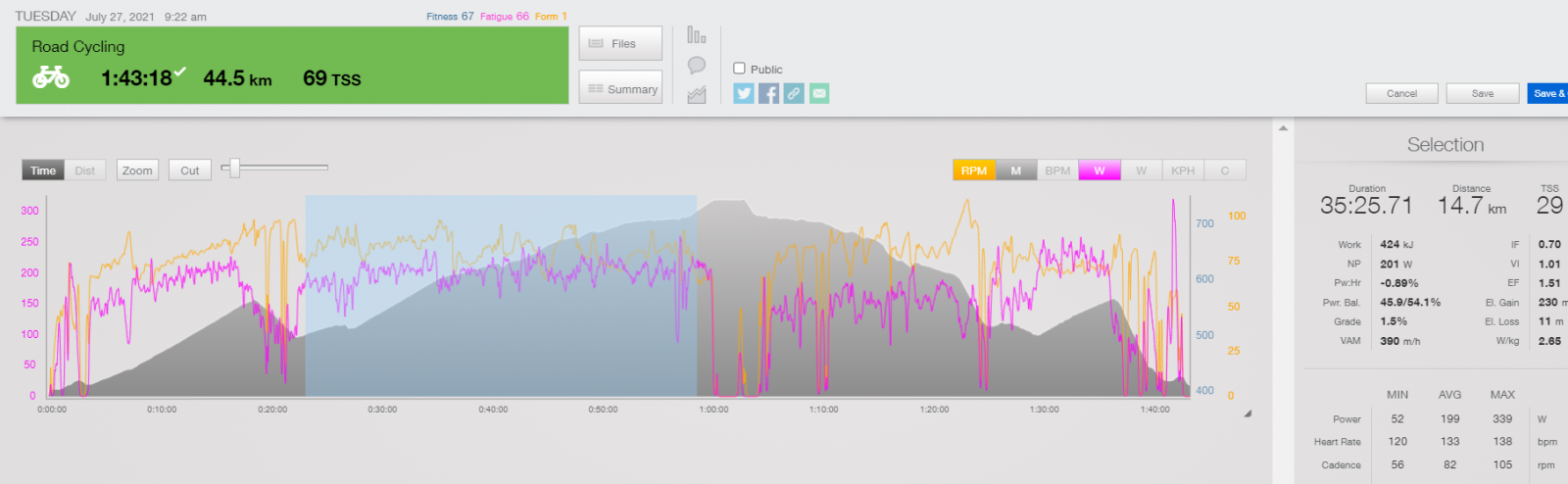Click the Pw:Hr -0.89% value
The image size is (1568, 484).
coord(1398,283)
